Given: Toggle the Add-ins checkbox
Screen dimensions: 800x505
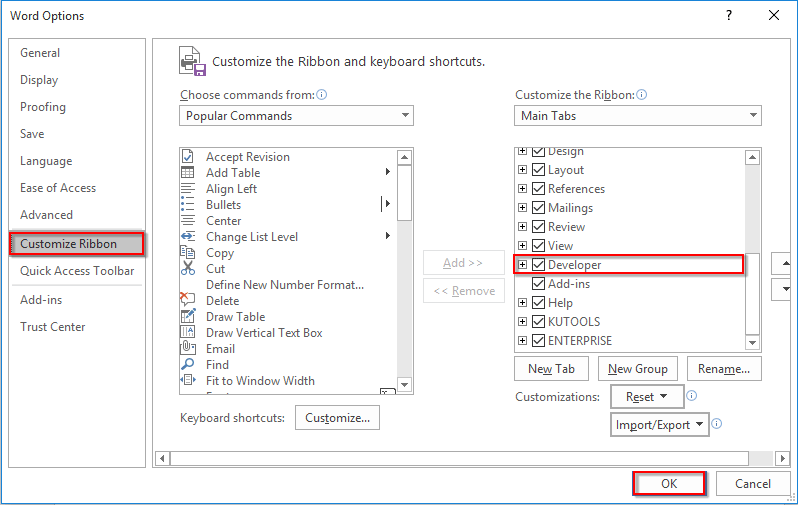Looking at the screenshot, I should (x=538, y=283).
